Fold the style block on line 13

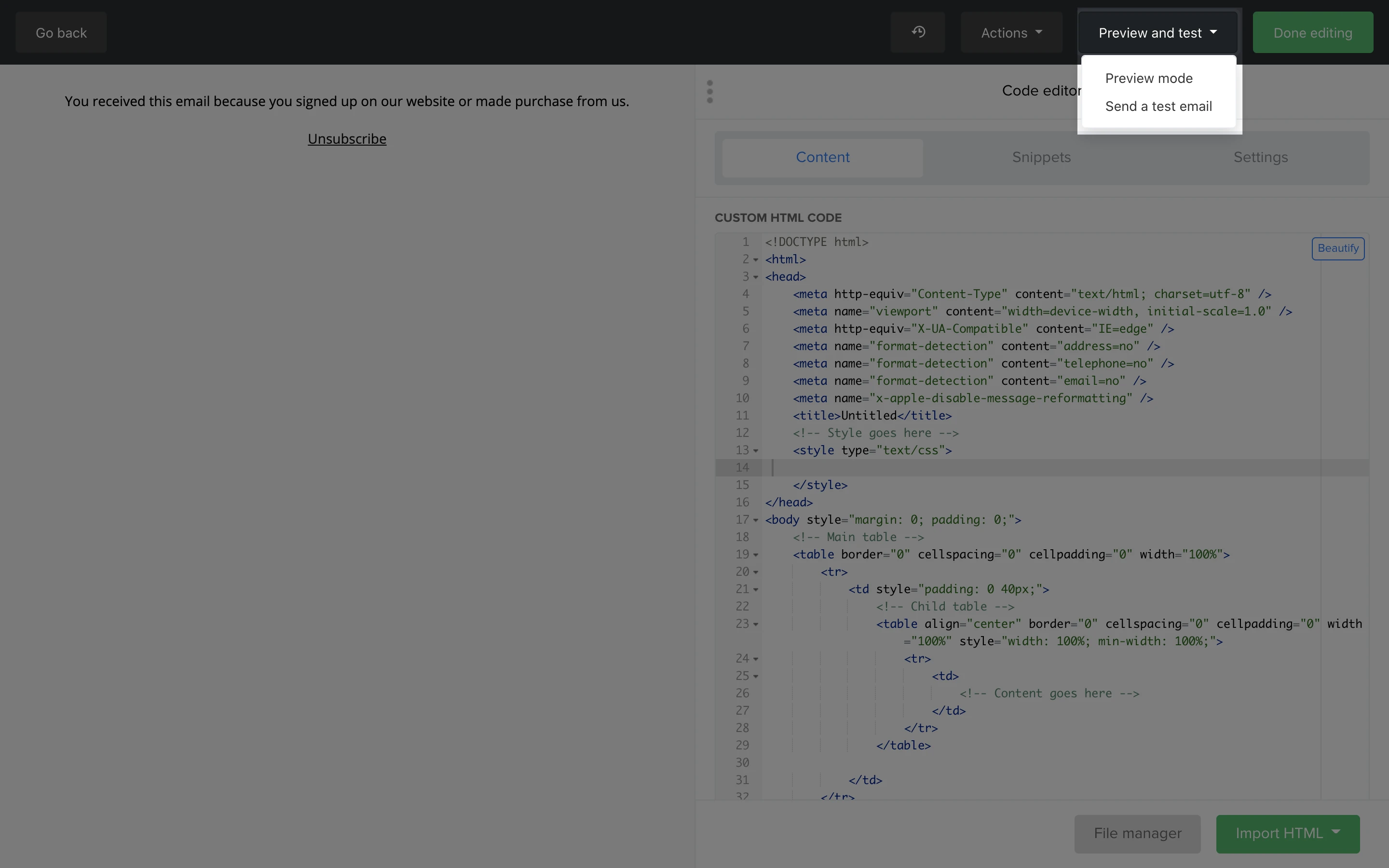pos(756,451)
